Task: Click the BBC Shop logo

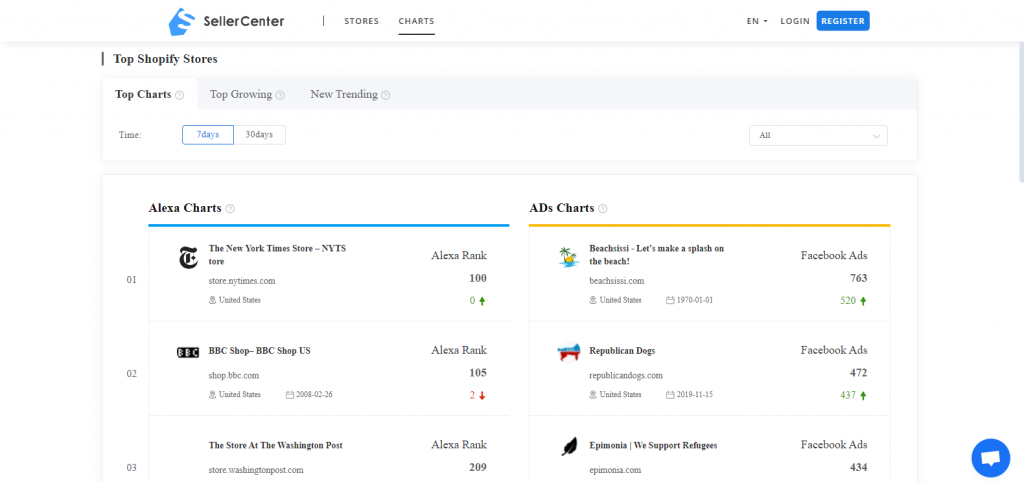Action: click(188, 353)
